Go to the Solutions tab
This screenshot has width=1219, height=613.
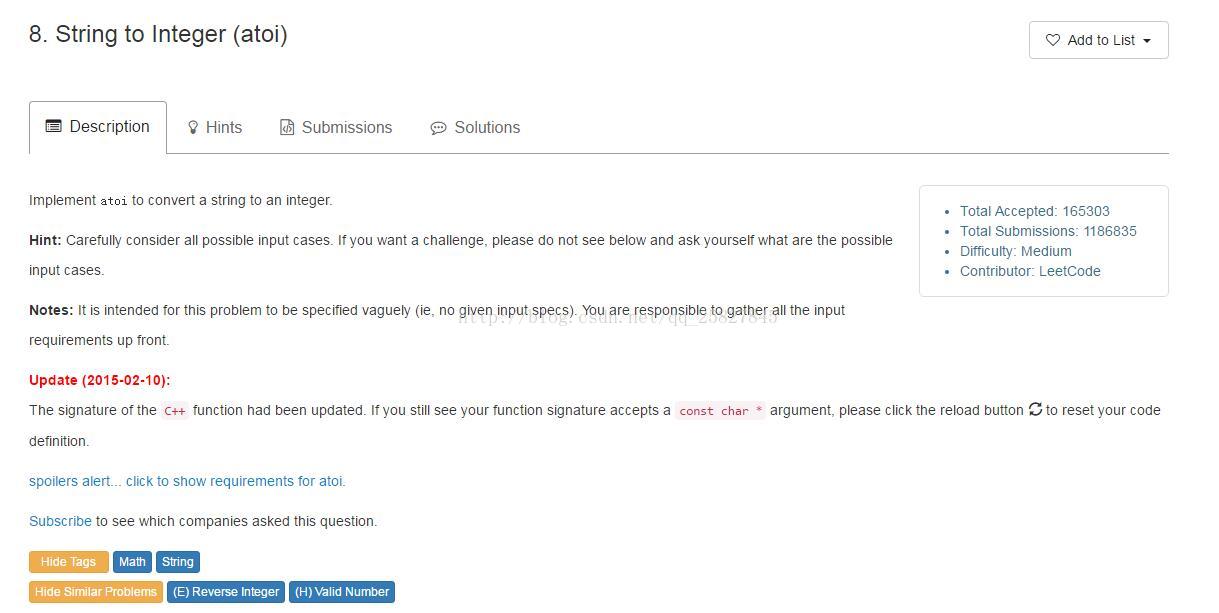(x=486, y=128)
